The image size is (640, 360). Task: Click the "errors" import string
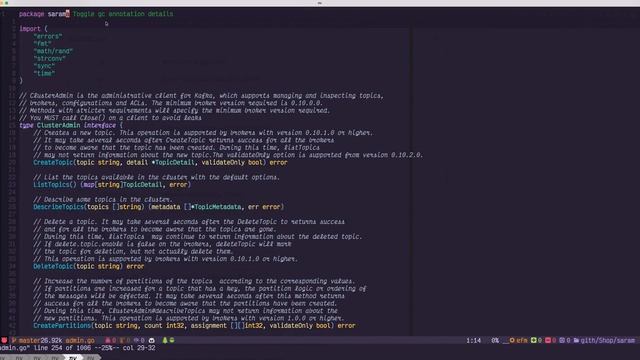pos(48,36)
